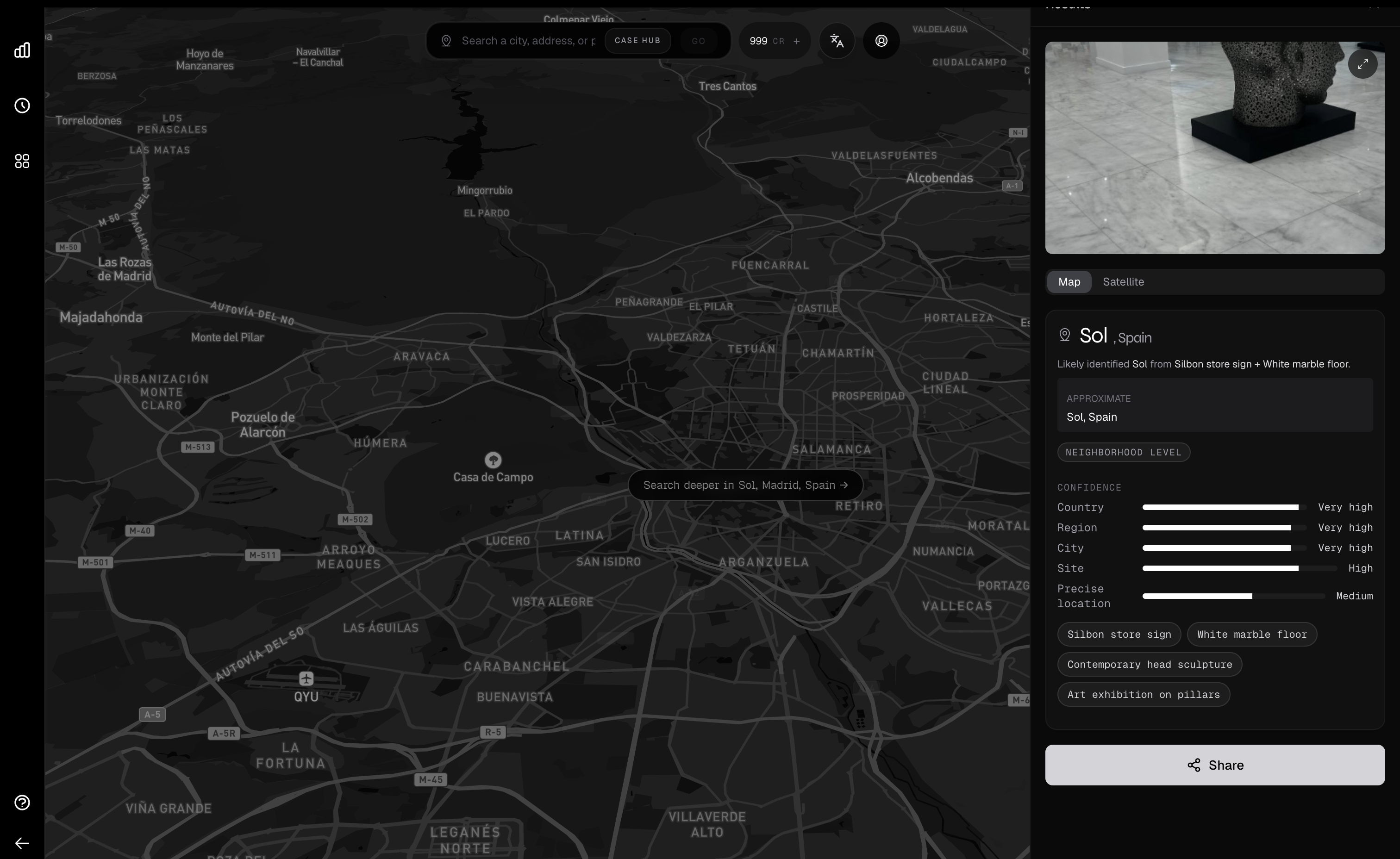The image size is (1400, 859).
Task: Click the Sol heading in results
Action: point(1093,335)
